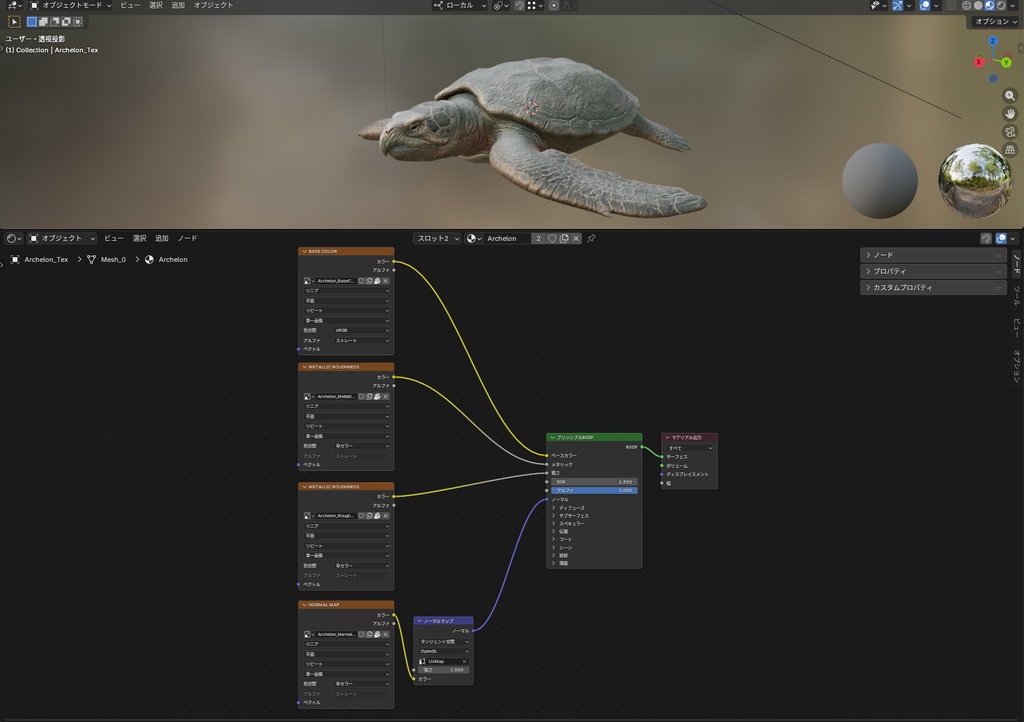Expand the ノード sidebar panel

coord(933,255)
